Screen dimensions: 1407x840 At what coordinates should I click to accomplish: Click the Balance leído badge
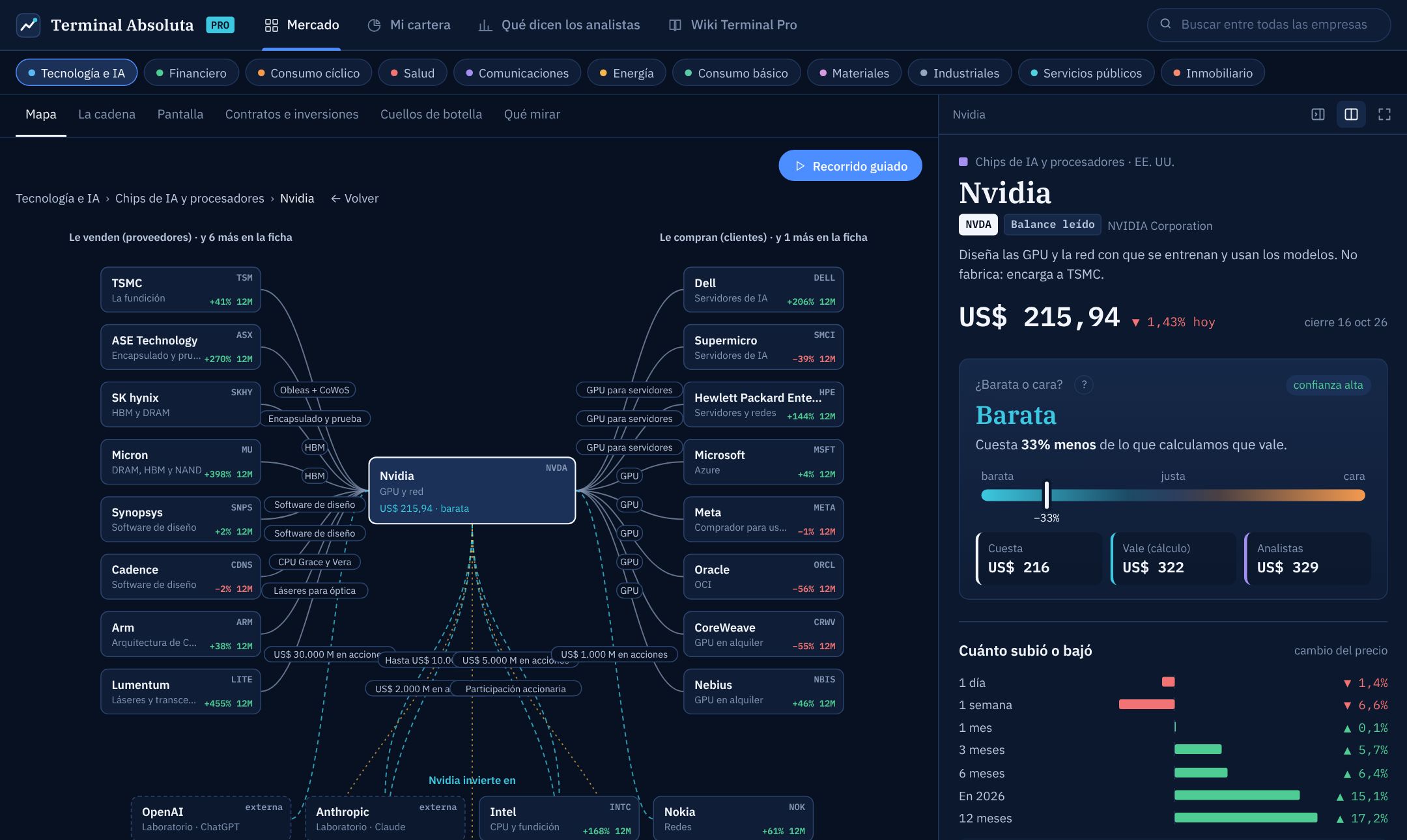[1052, 224]
